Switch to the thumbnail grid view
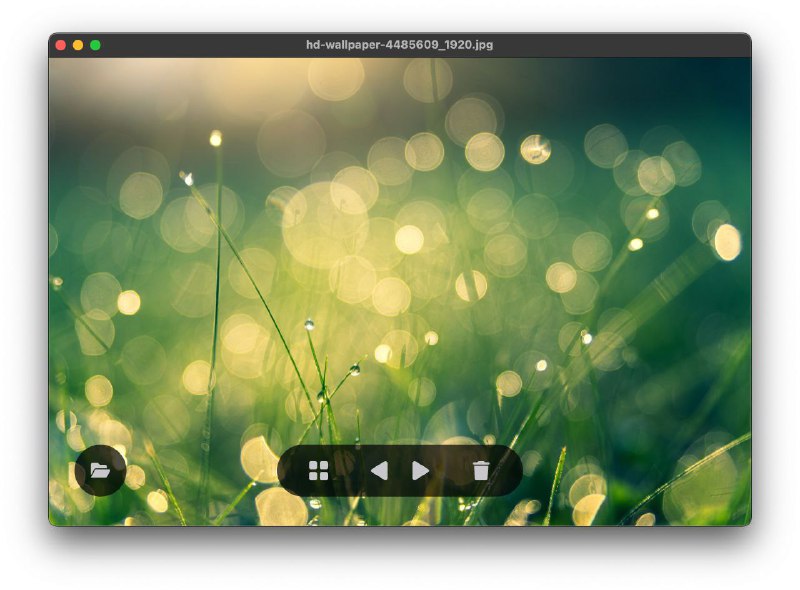 [x=318, y=470]
